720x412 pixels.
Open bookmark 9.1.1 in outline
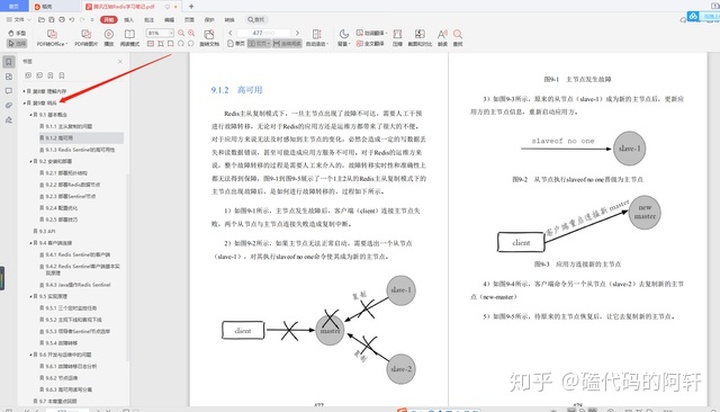pos(66,126)
